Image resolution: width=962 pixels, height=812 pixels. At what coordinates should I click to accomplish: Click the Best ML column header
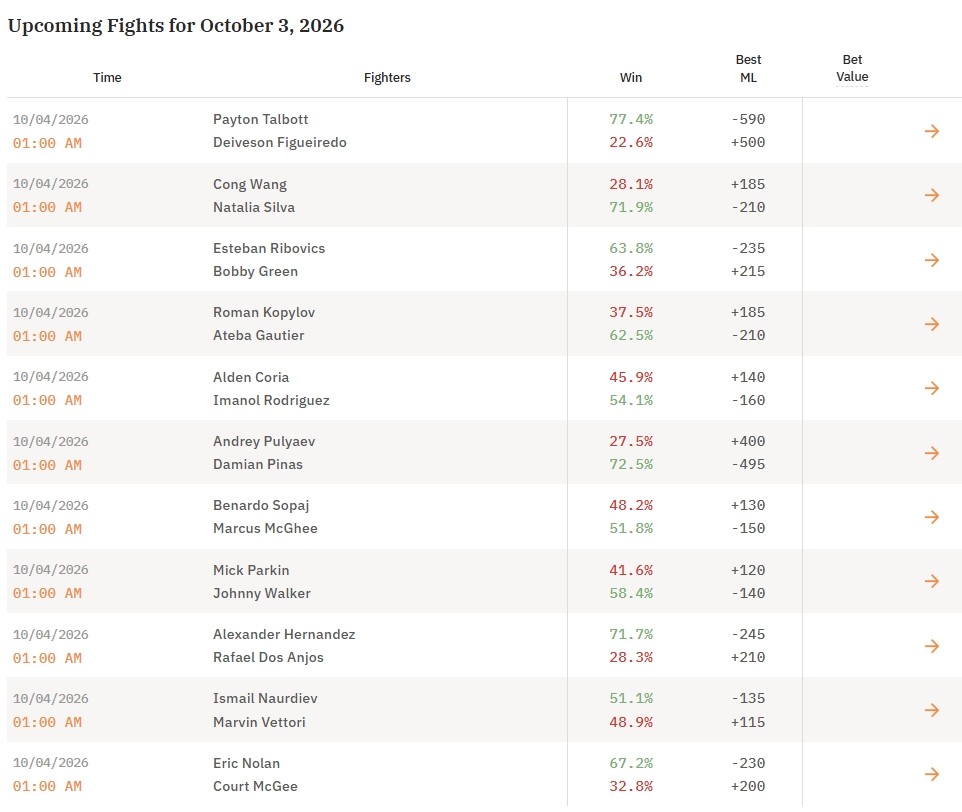click(x=748, y=68)
